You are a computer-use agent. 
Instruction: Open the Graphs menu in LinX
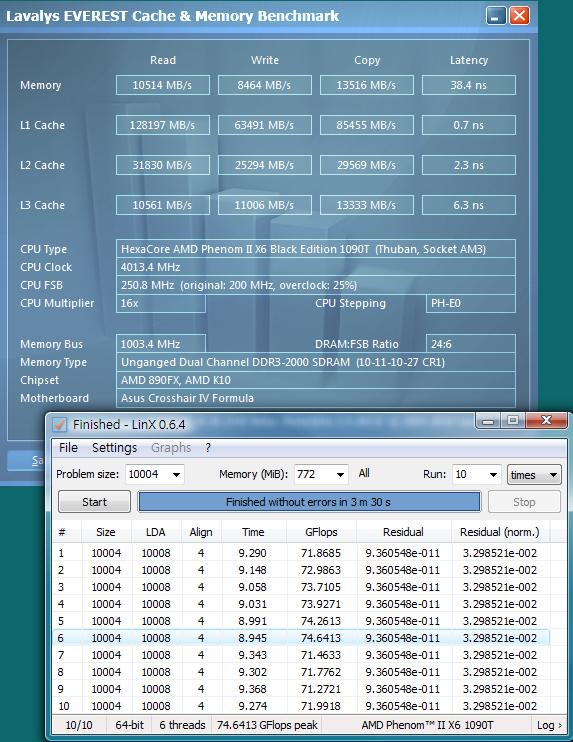tap(171, 448)
